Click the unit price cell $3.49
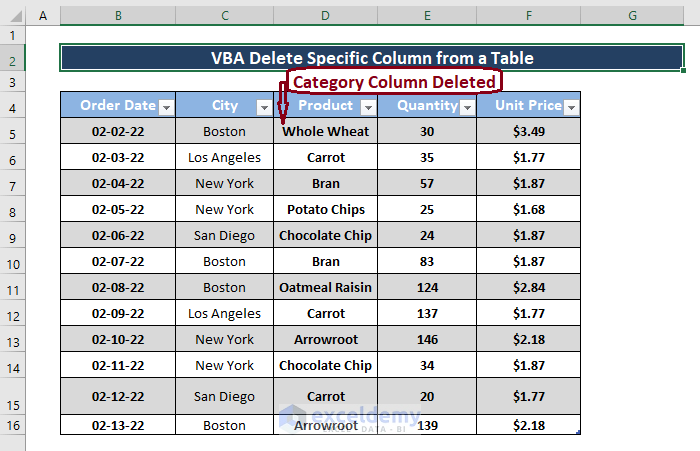The height and width of the screenshot is (451, 700). 528,131
